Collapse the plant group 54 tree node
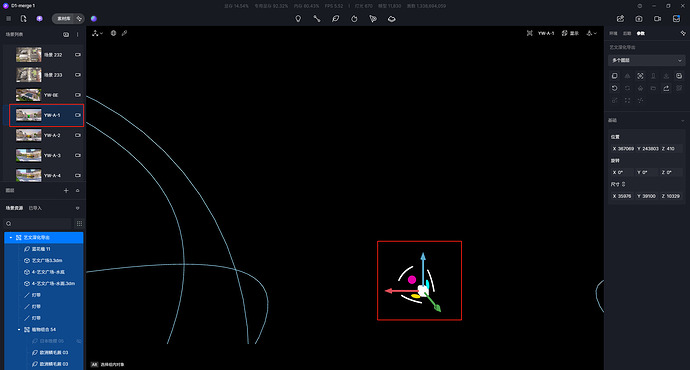This screenshot has height=370, width=690. [19, 330]
